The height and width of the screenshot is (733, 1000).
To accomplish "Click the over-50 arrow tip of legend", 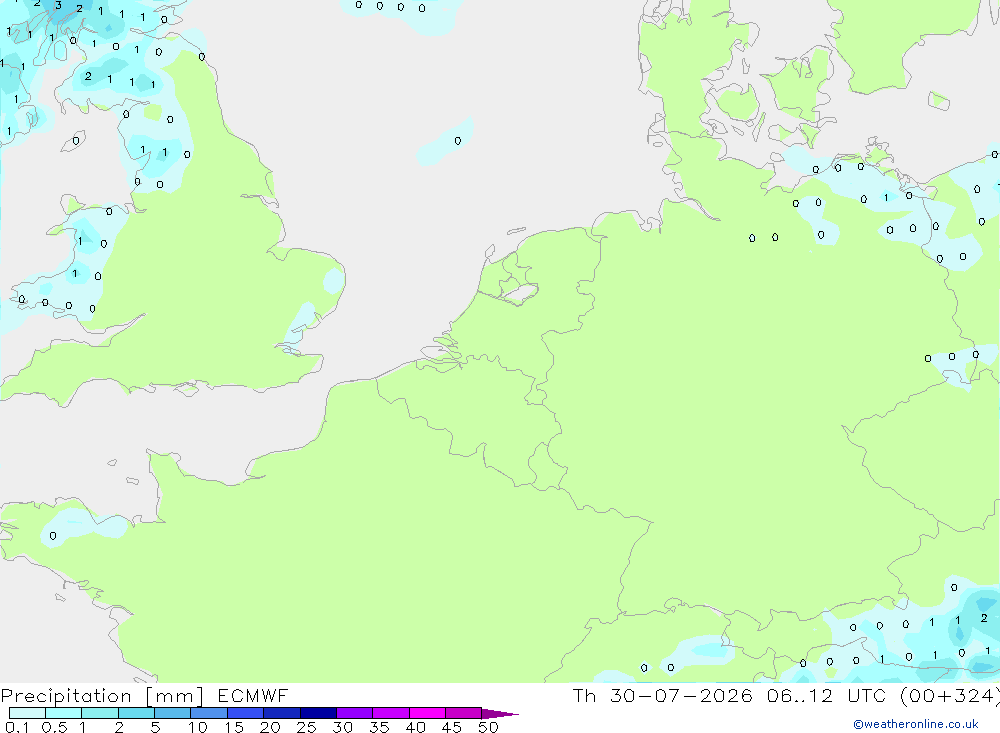I will coord(500,714).
